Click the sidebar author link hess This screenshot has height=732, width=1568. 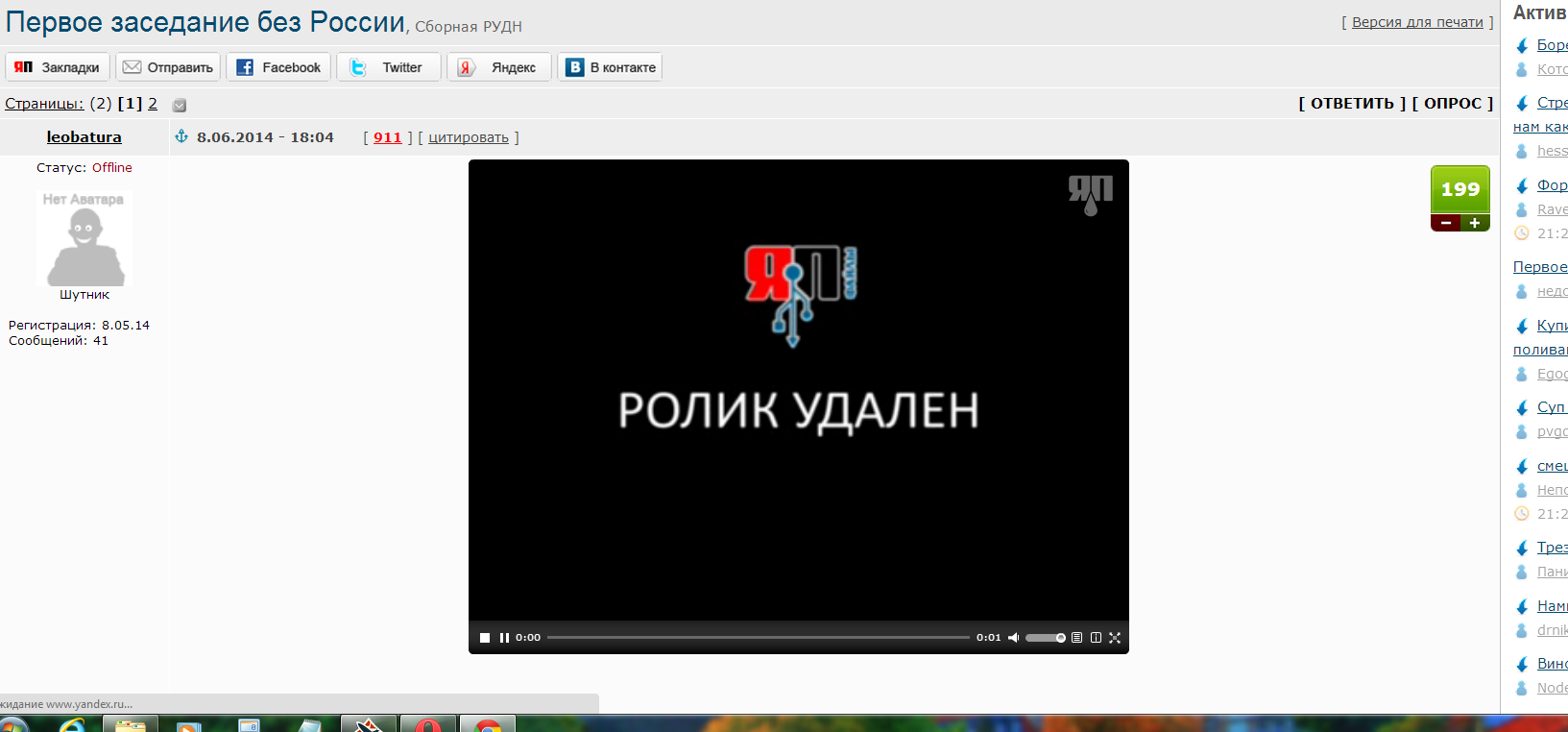[x=1552, y=151]
